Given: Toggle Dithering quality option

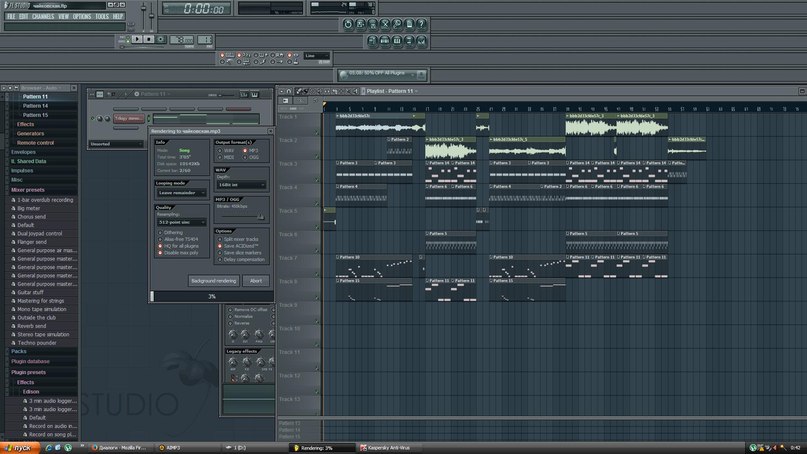Looking at the screenshot, I should pyautogui.click(x=170, y=233).
